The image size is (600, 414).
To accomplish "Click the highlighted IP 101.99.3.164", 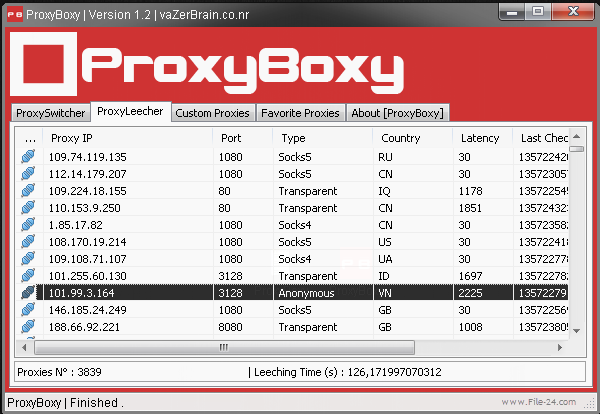I will [x=82, y=293].
